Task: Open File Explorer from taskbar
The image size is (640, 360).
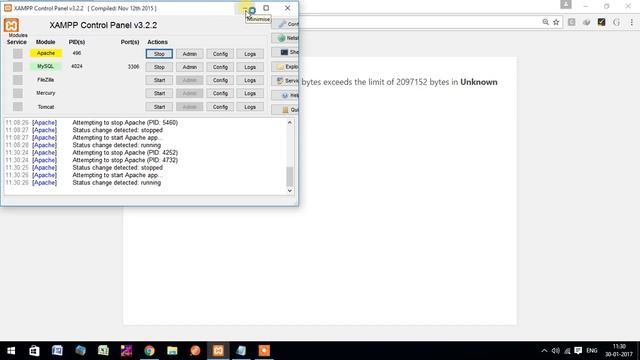Action: [172, 351]
